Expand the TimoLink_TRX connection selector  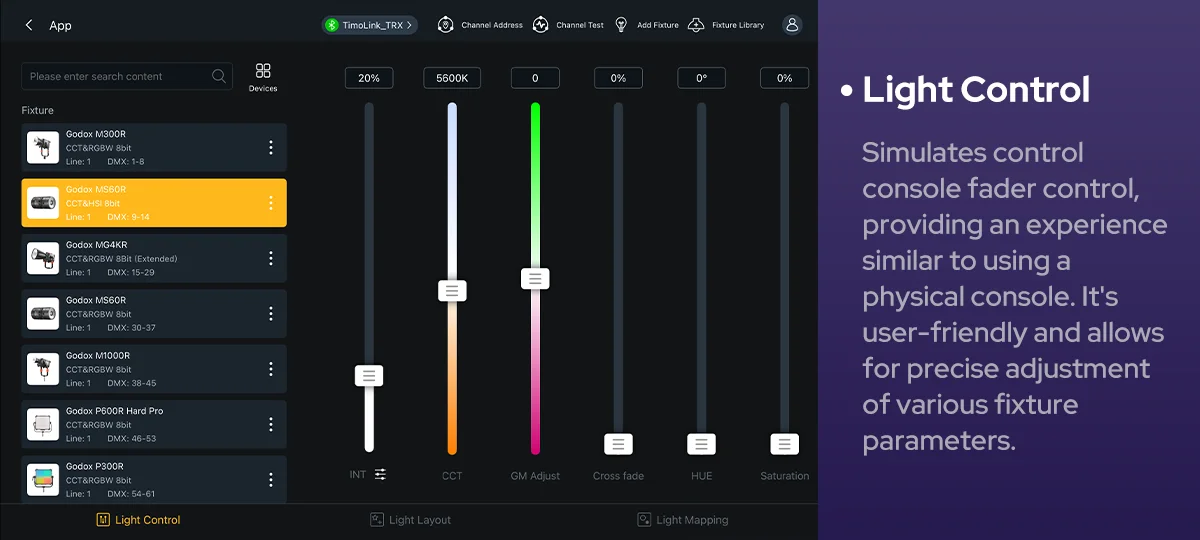click(x=370, y=25)
